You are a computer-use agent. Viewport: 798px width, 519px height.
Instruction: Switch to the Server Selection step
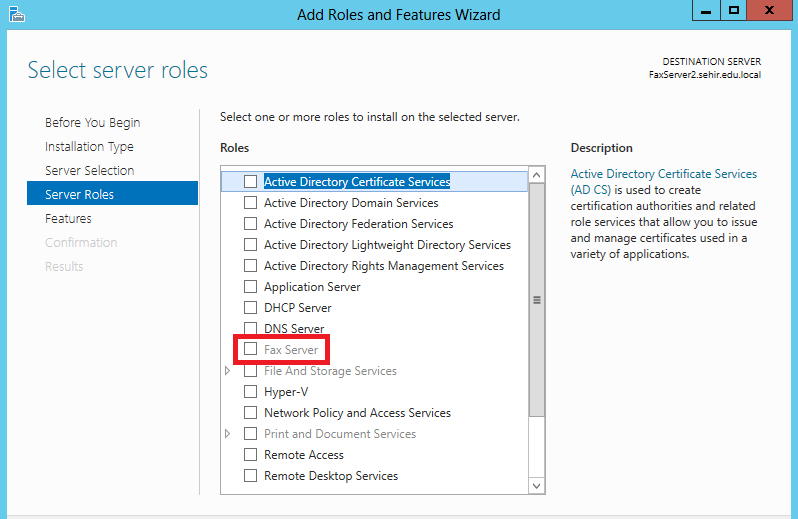(89, 171)
